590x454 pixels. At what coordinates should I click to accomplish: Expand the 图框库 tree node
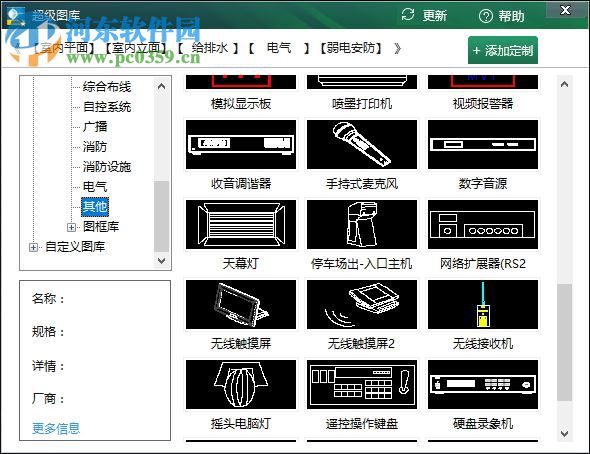coord(71,227)
